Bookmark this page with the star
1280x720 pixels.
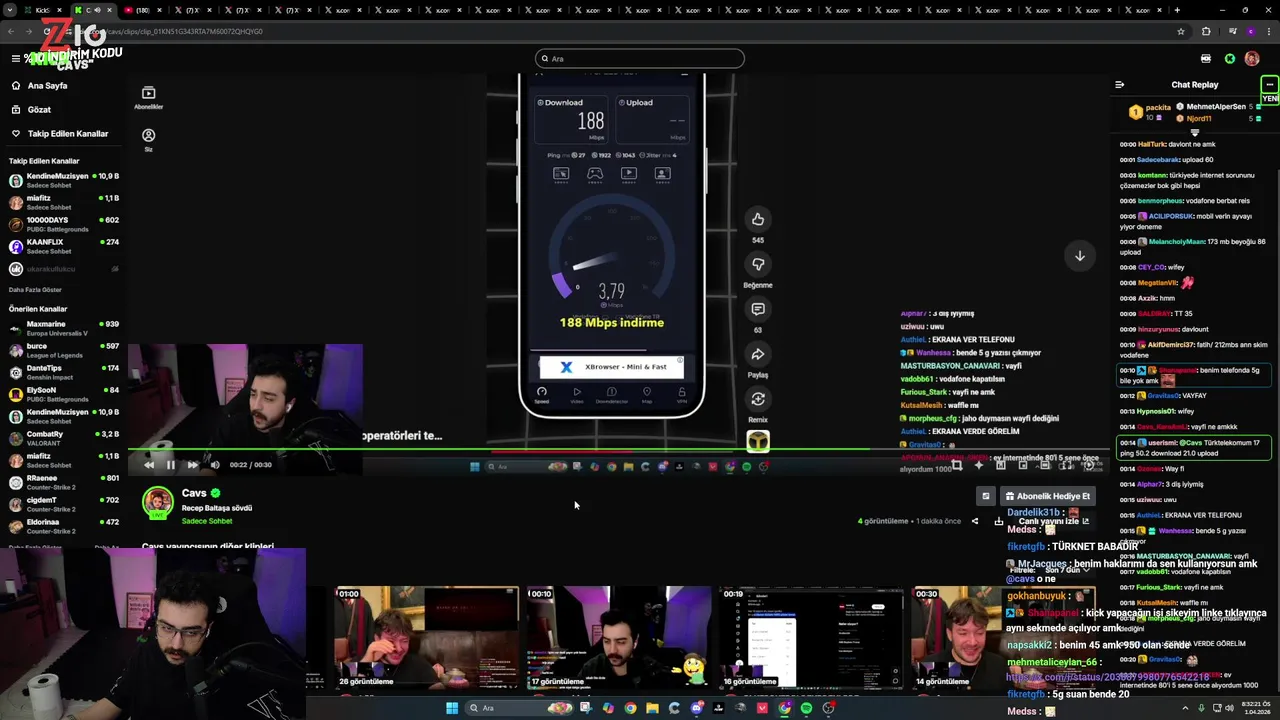tap(1181, 31)
